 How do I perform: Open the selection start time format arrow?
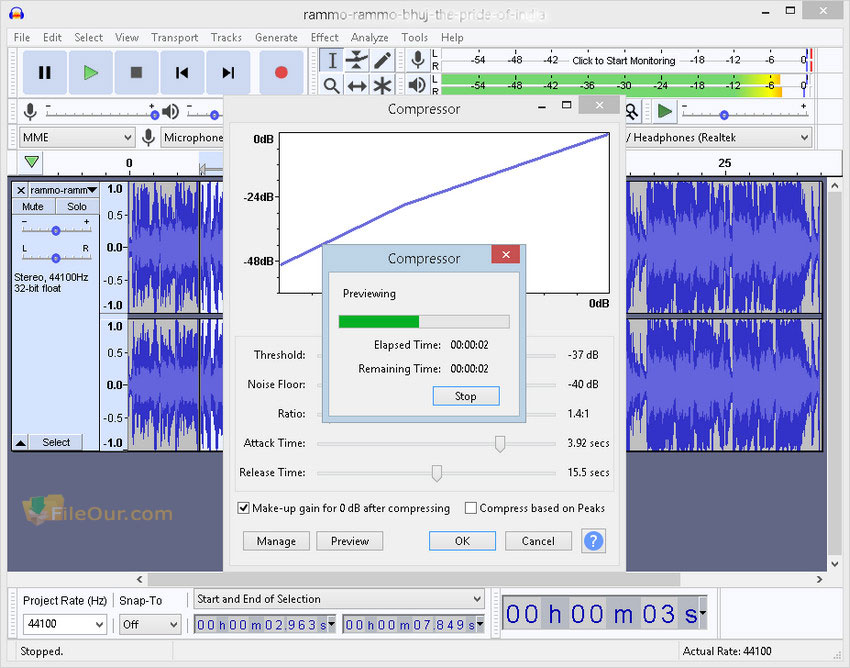tap(332, 624)
